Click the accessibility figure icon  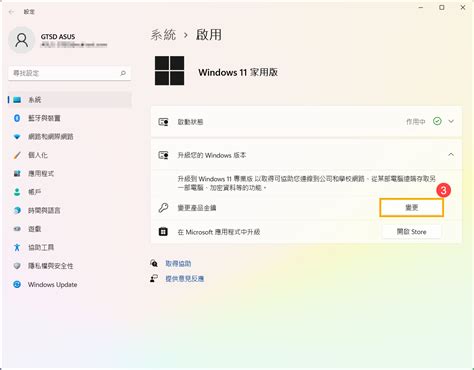coord(17,247)
